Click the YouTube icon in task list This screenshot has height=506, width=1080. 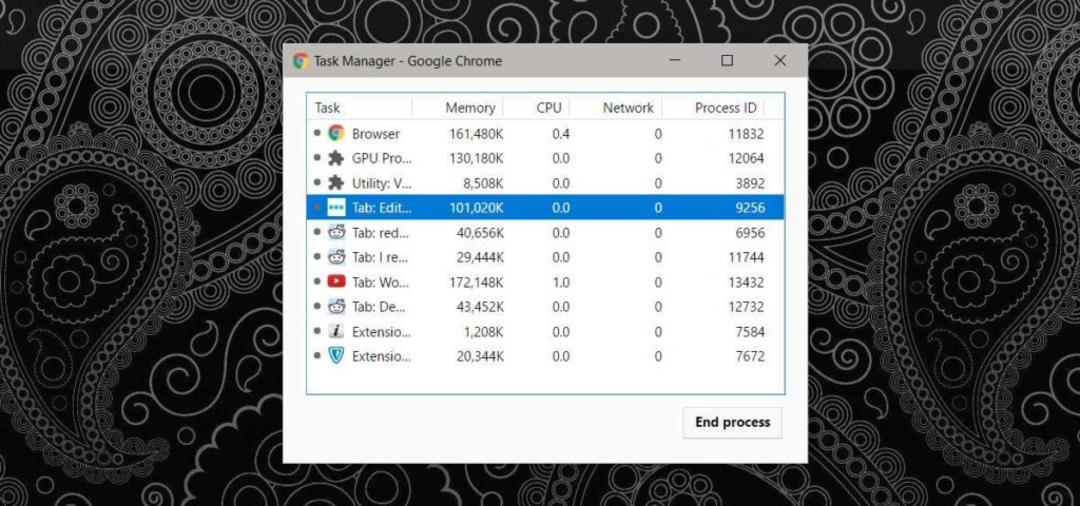(336, 282)
